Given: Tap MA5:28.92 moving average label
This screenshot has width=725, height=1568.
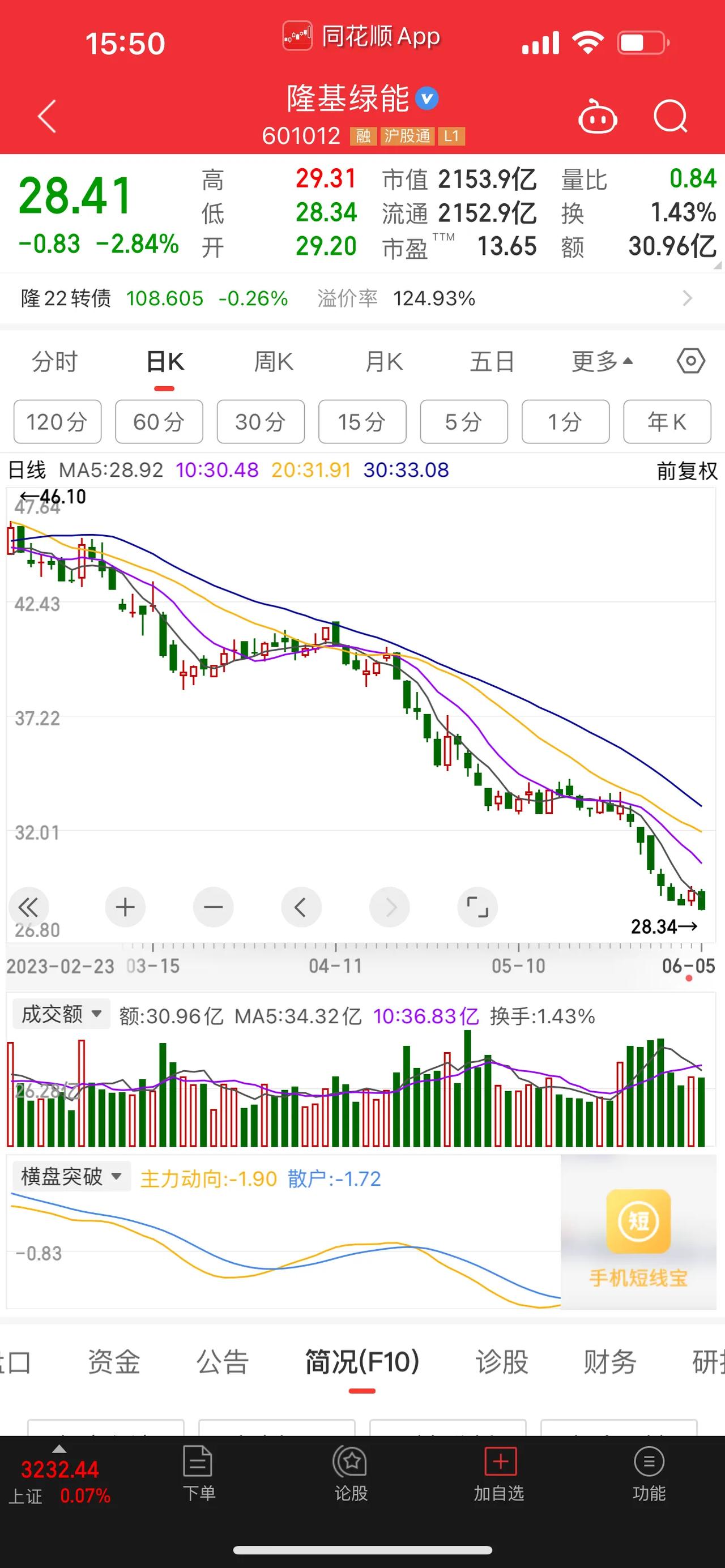Looking at the screenshot, I should coord(111,470).
